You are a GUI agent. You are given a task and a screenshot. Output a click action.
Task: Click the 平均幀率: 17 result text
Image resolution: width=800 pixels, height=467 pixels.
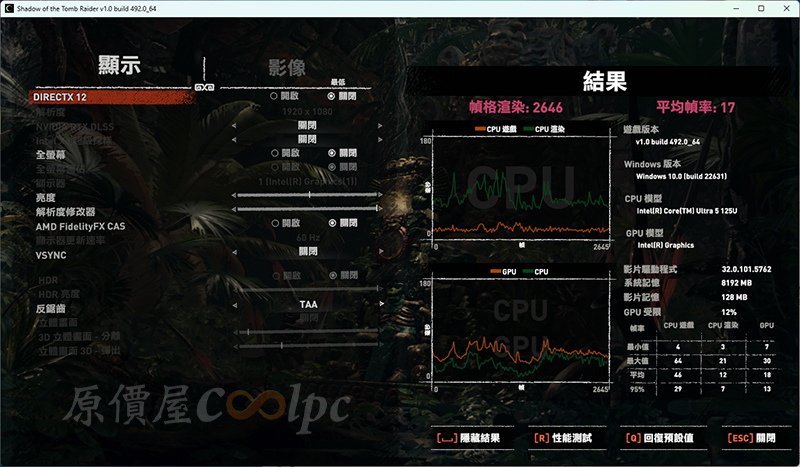click(x=695, y=107)
